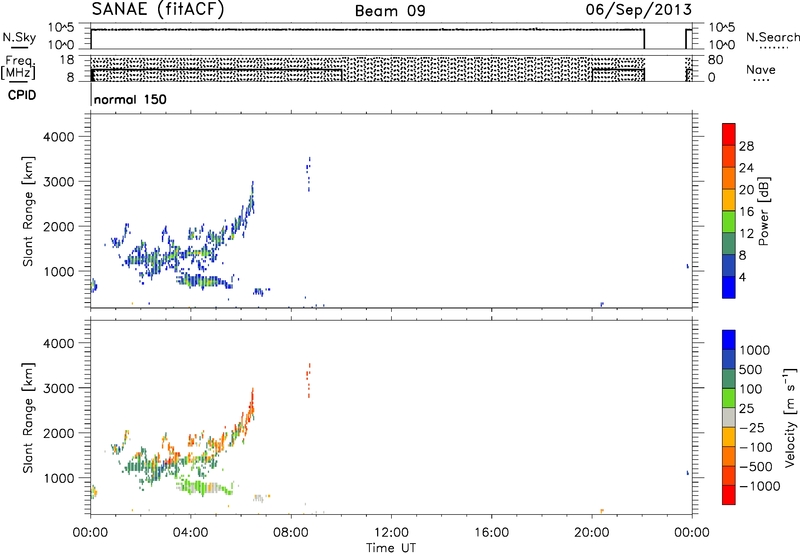This screenshot has width=800, height=554.
Task: Click the power echo streak near 08:40 UT
Action: tap(308, 174)
